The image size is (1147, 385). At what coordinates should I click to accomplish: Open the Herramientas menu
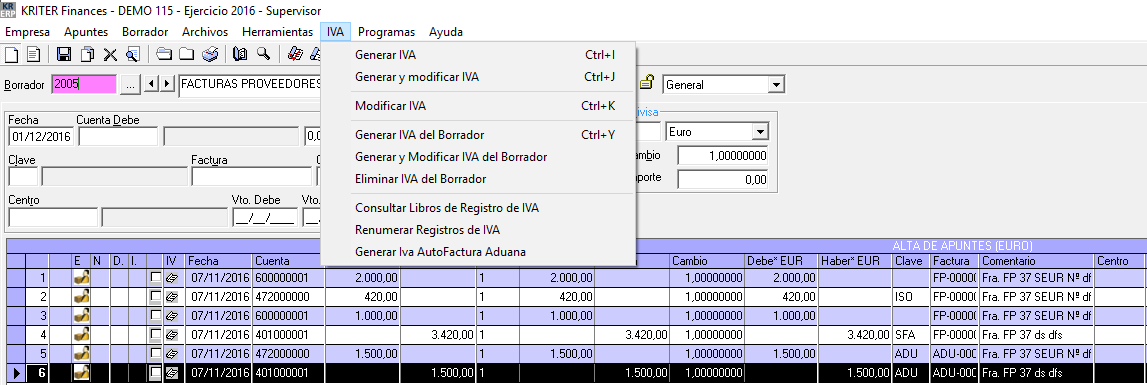(x=277, y=31)
